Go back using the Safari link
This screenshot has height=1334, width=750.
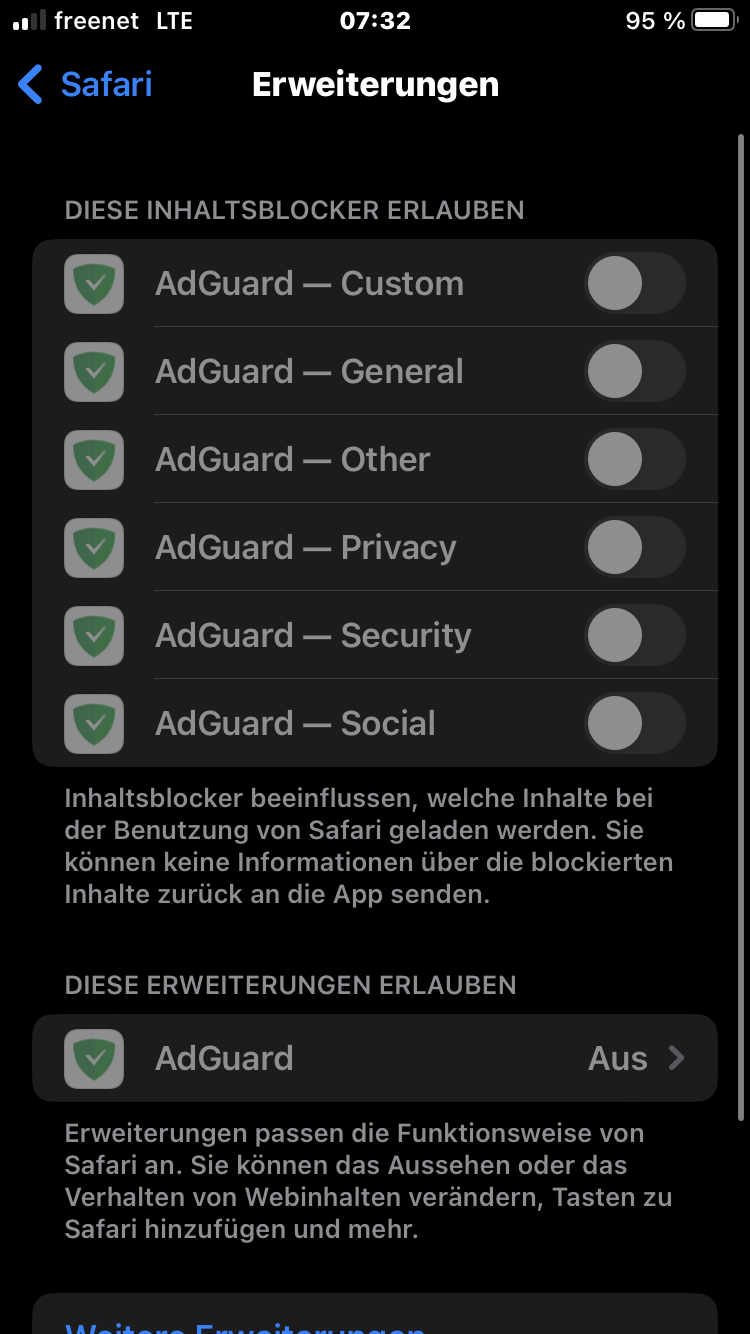(x=106, y=85)
